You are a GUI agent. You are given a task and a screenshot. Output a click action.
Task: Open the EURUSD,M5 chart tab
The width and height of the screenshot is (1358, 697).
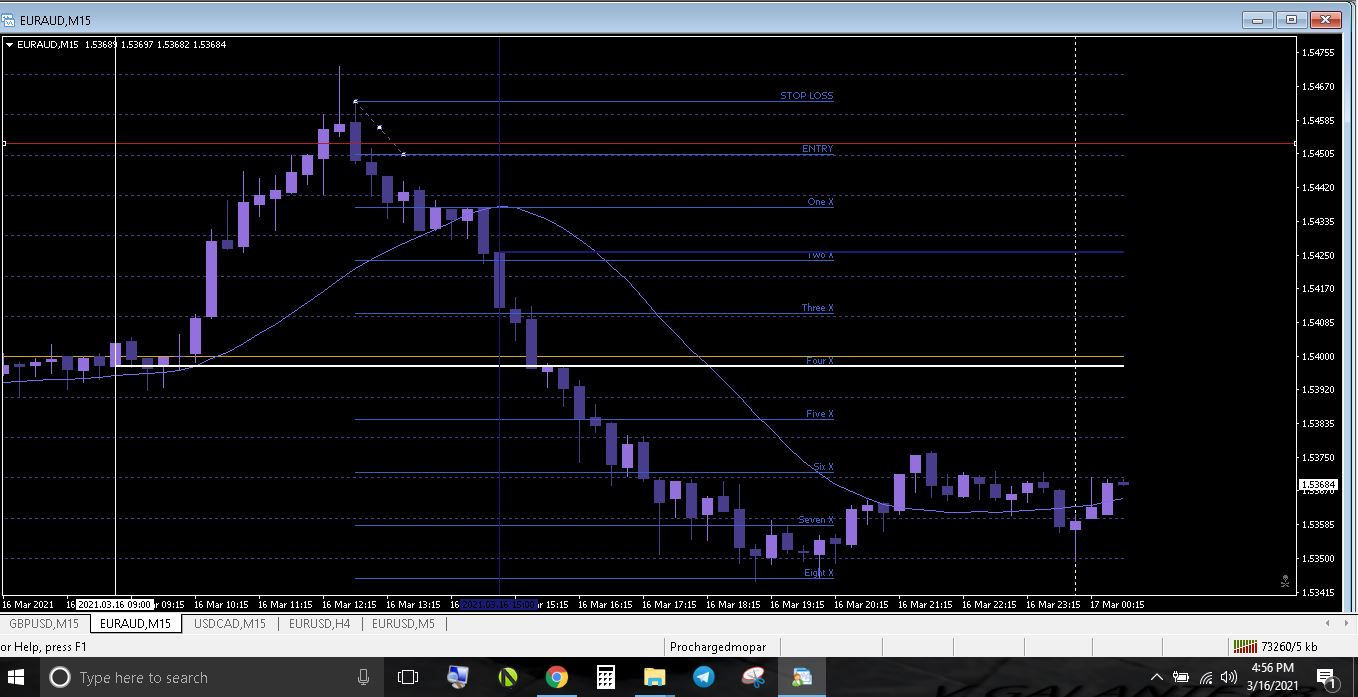(403, 623)
